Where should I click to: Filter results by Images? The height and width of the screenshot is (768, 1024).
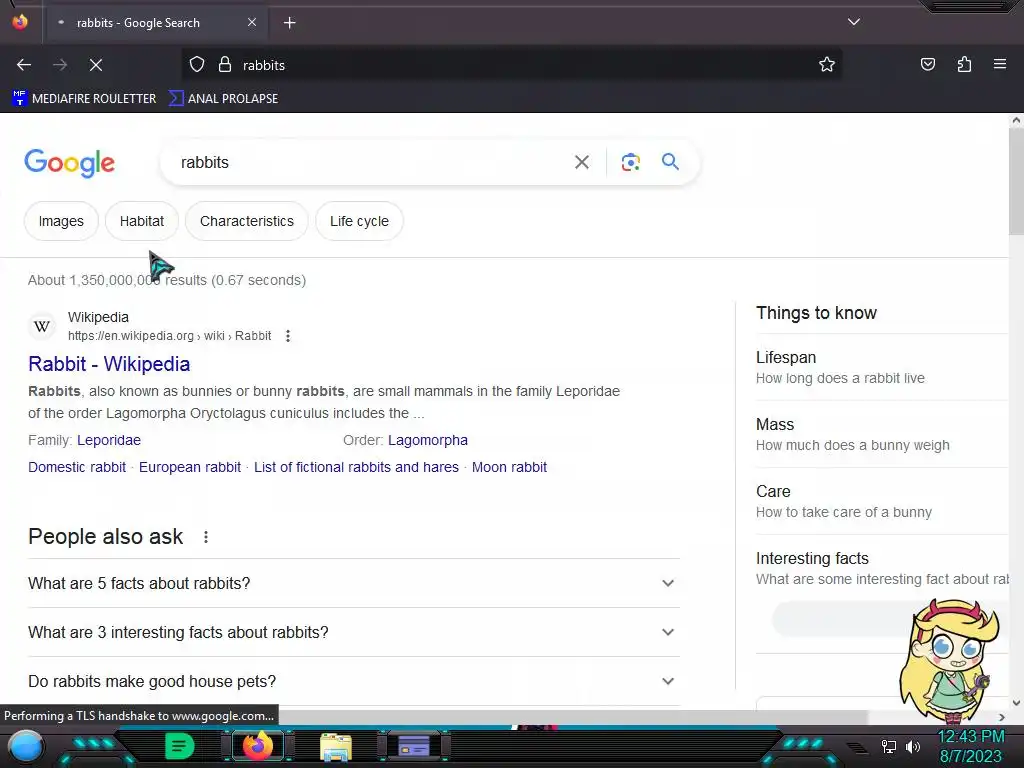point(61,221)
